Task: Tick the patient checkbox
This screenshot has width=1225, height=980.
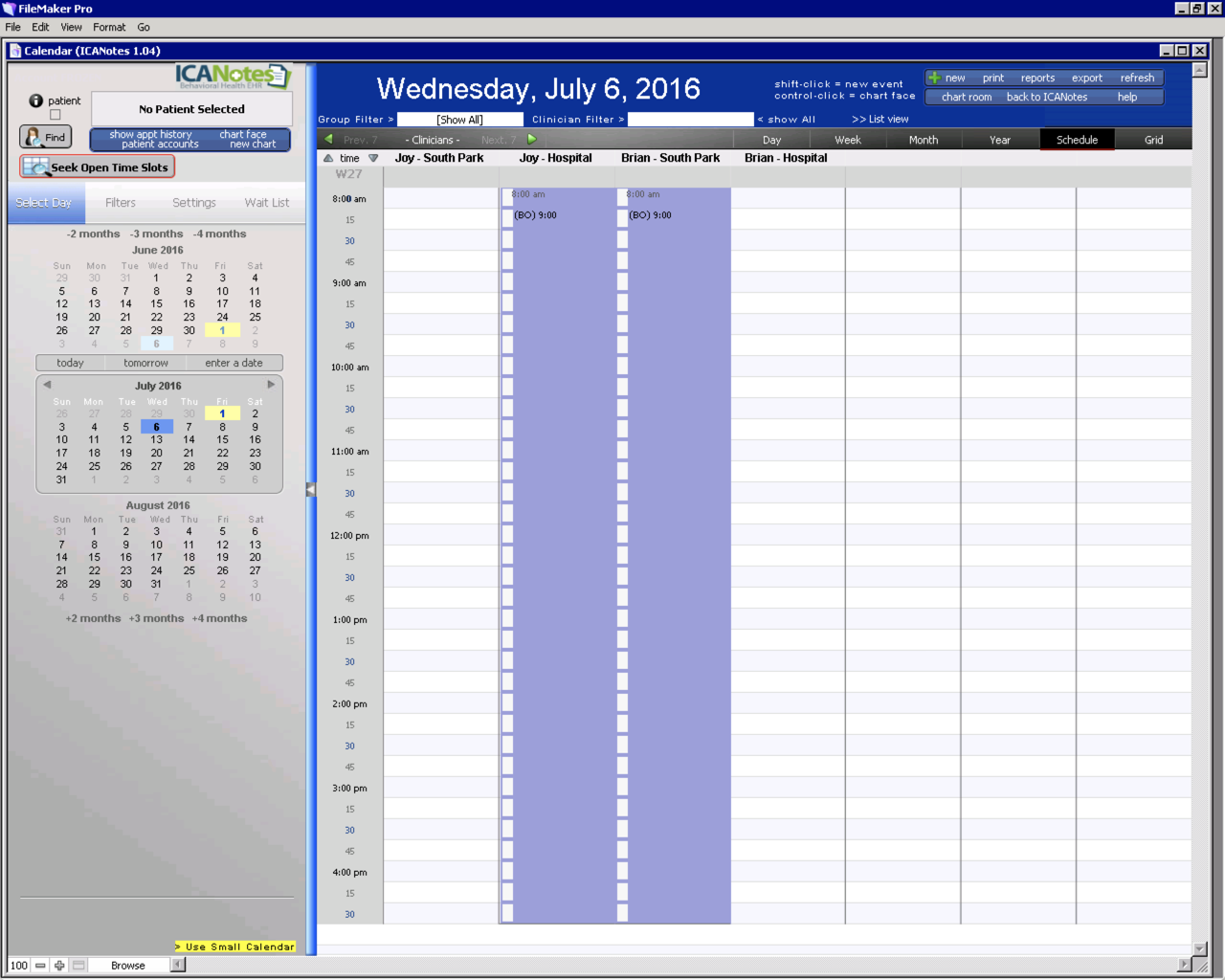Action: [x=55, y=115]
